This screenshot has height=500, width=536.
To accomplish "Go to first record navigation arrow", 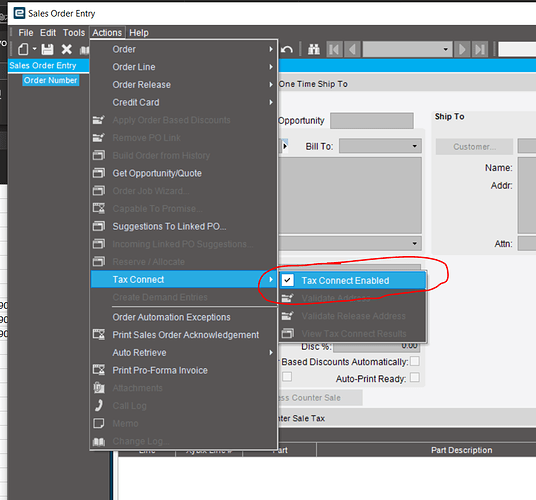I will click(334, 50).
